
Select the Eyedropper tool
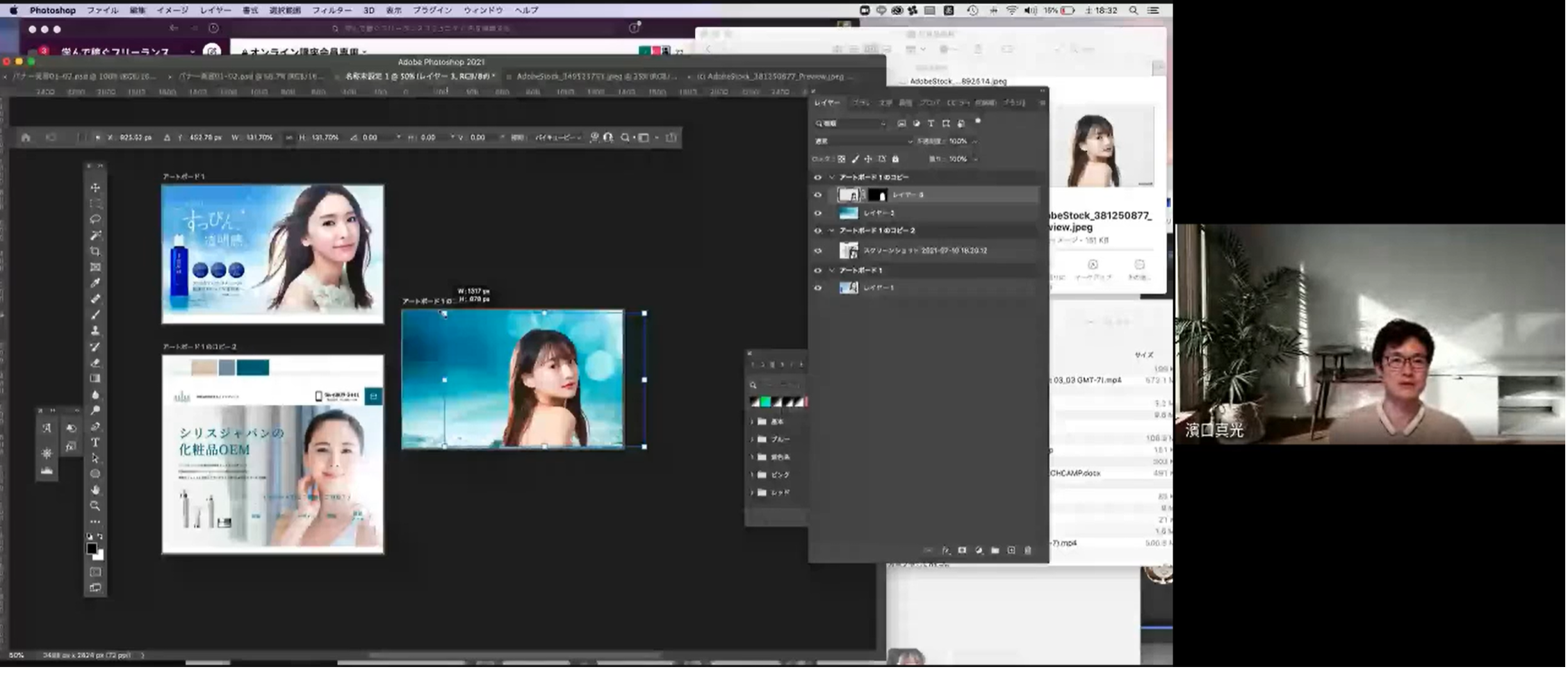click(x=95, y=283)
